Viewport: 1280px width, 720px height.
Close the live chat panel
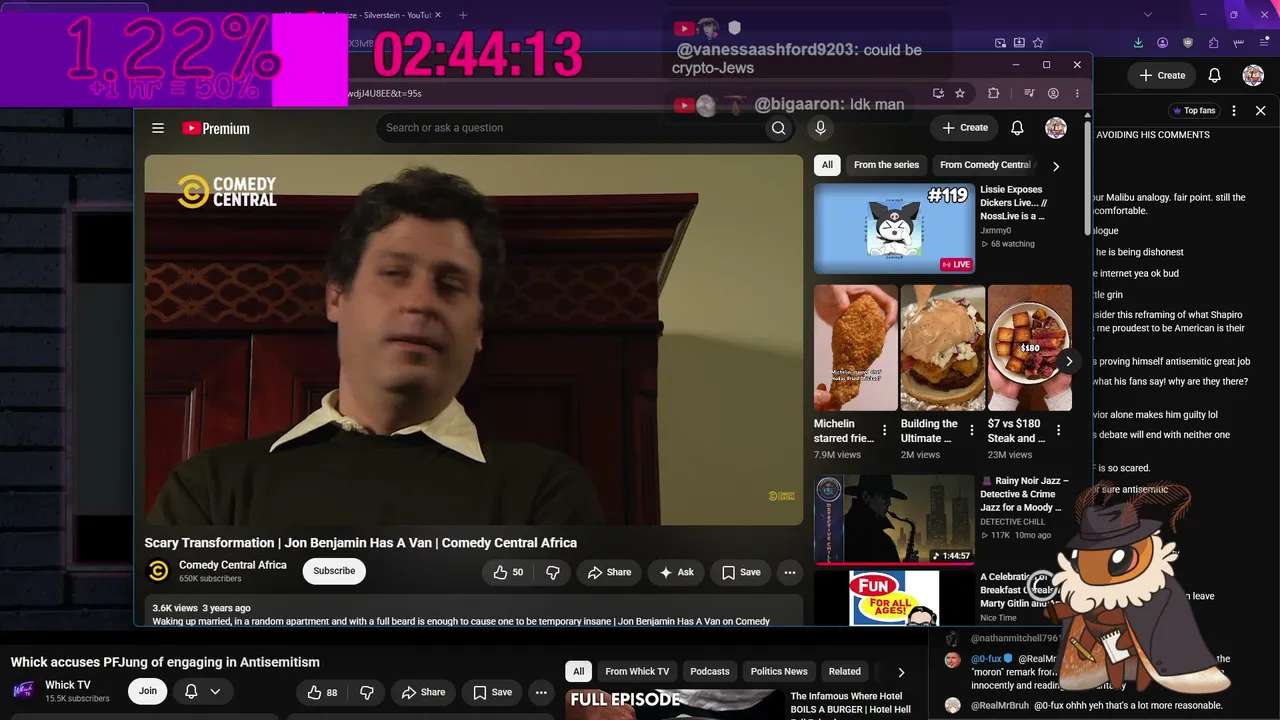[x=1260, y=111]
